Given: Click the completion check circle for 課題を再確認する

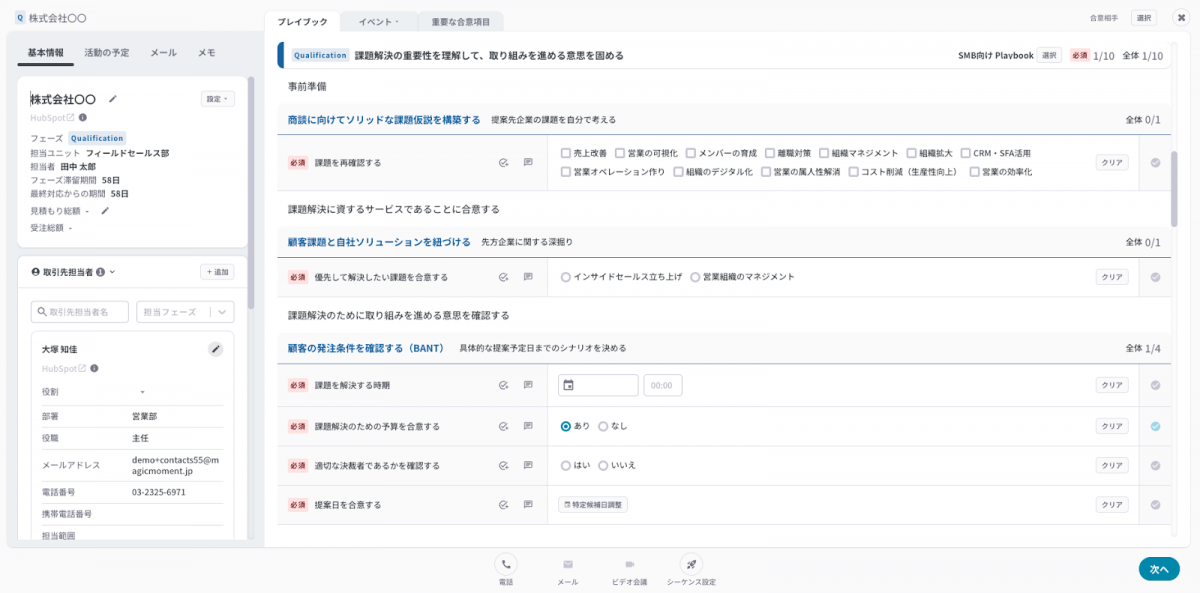Looking at the screenshot, I should pos(1155,162).
